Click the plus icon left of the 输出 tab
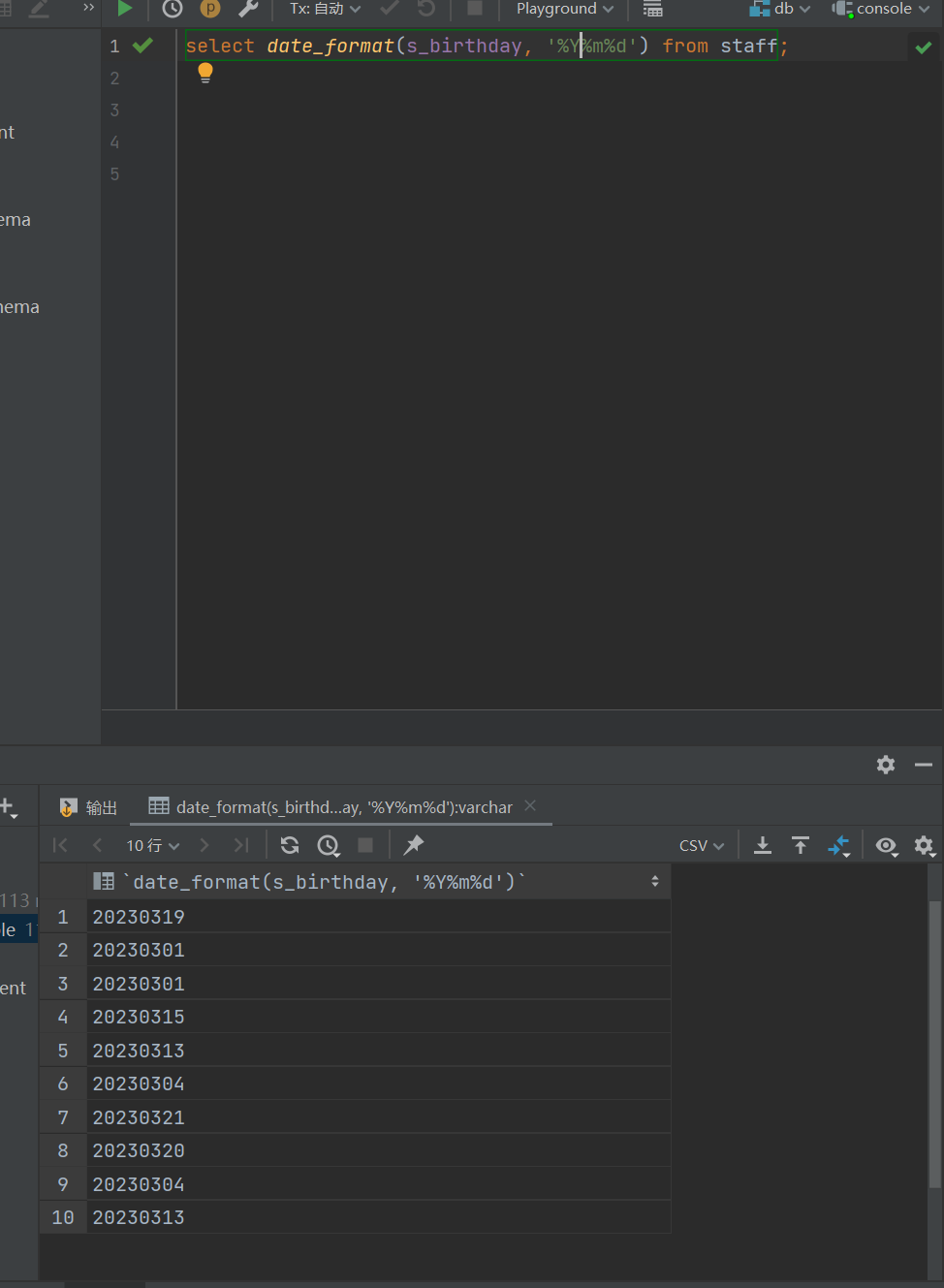The image size is (944, 1288). 9,807
